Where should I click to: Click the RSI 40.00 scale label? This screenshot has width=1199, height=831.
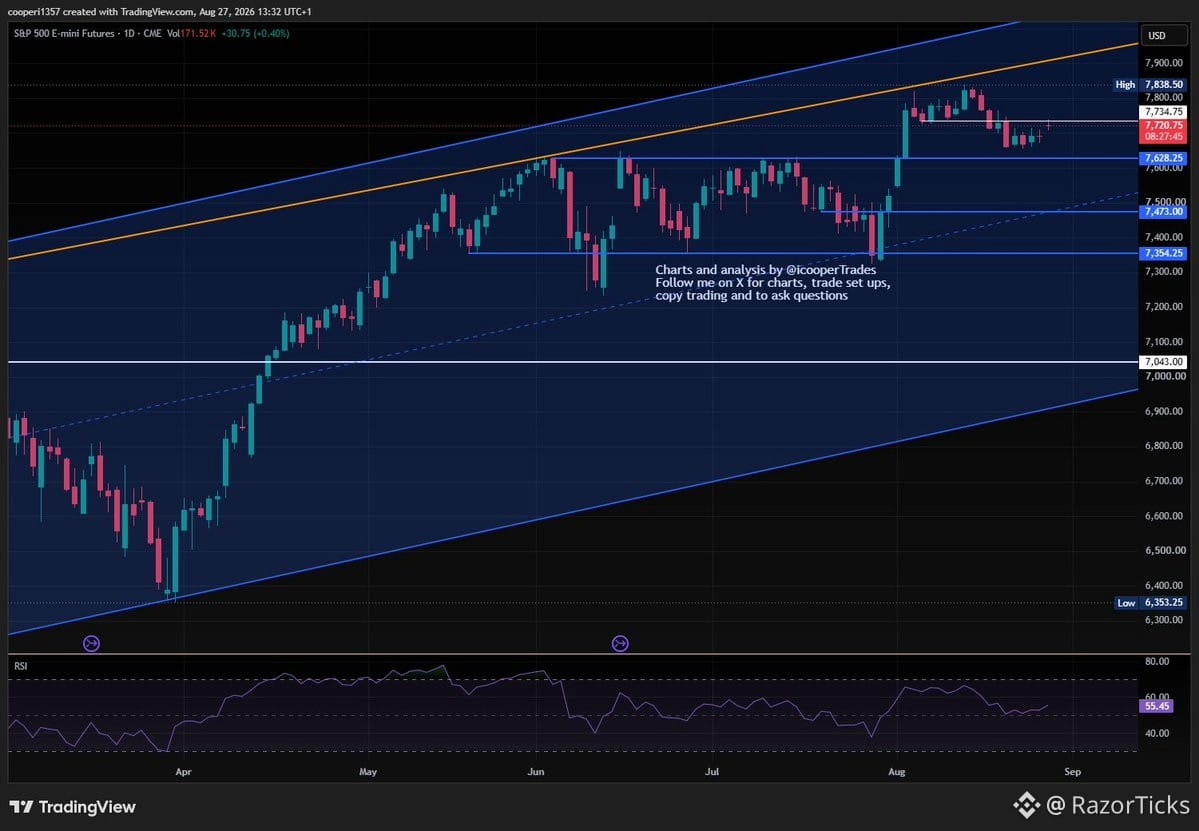pyautogui.click(x=1157, y=733)
